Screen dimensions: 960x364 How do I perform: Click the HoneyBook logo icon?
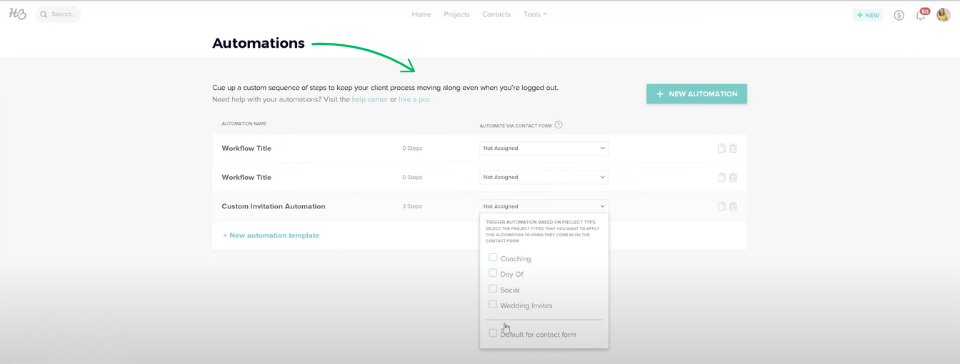point(18,14)
